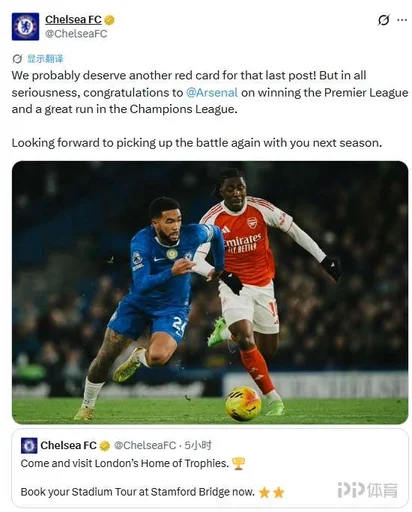Screen dimensions: 412x512
Task: Open the quoted Chelsea FC post card
Action: (x=210, y=468)
